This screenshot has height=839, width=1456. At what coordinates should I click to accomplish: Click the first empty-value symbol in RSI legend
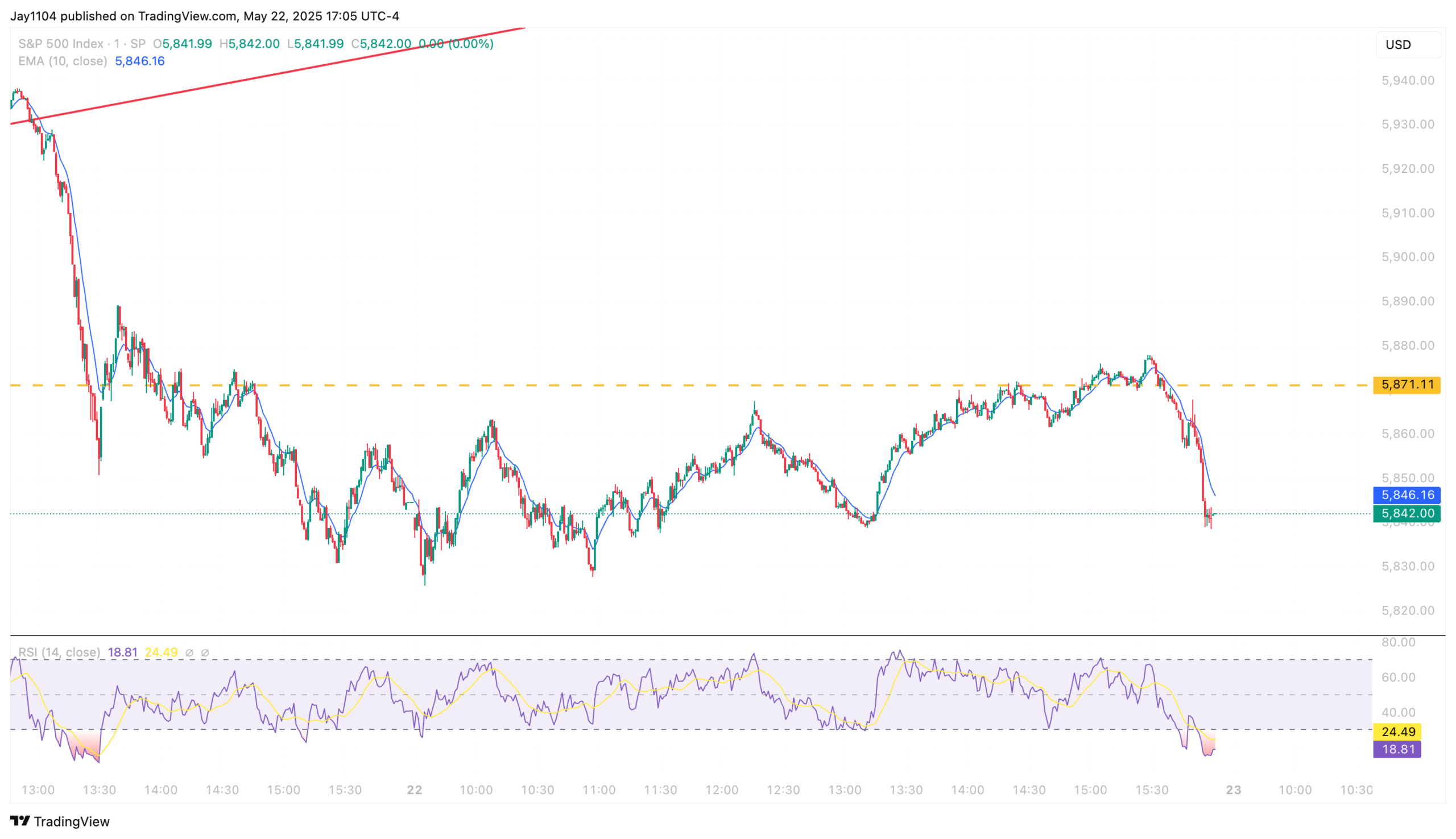coord(189,653)
